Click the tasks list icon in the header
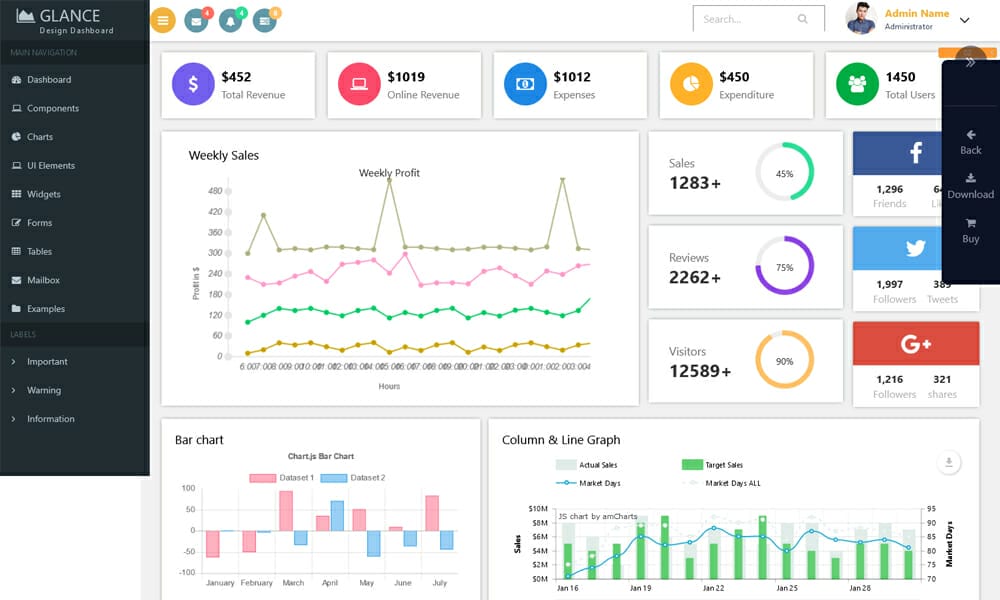This screenshot has height=600, width=1000. pos(264,19)
